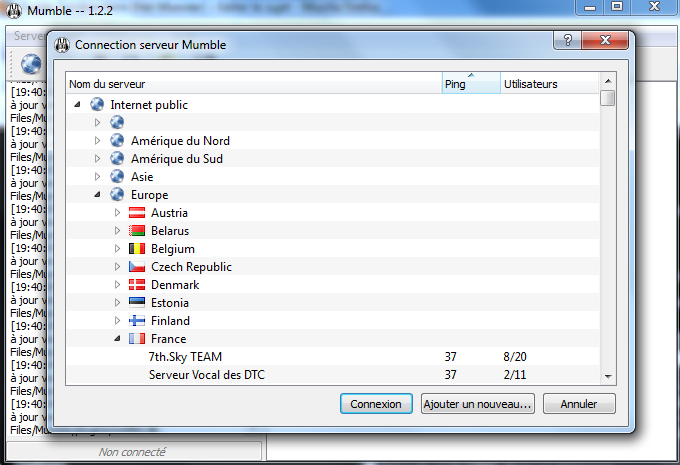The width and height of the screenshot is (680, 465).
Task: Expand the Denmark server list
Action: point(118,285)
